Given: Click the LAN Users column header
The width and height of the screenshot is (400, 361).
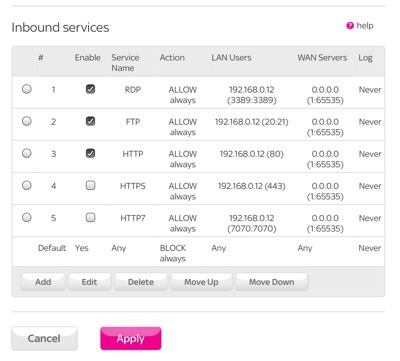Looking at the screenshot, I should coord(231,58).
